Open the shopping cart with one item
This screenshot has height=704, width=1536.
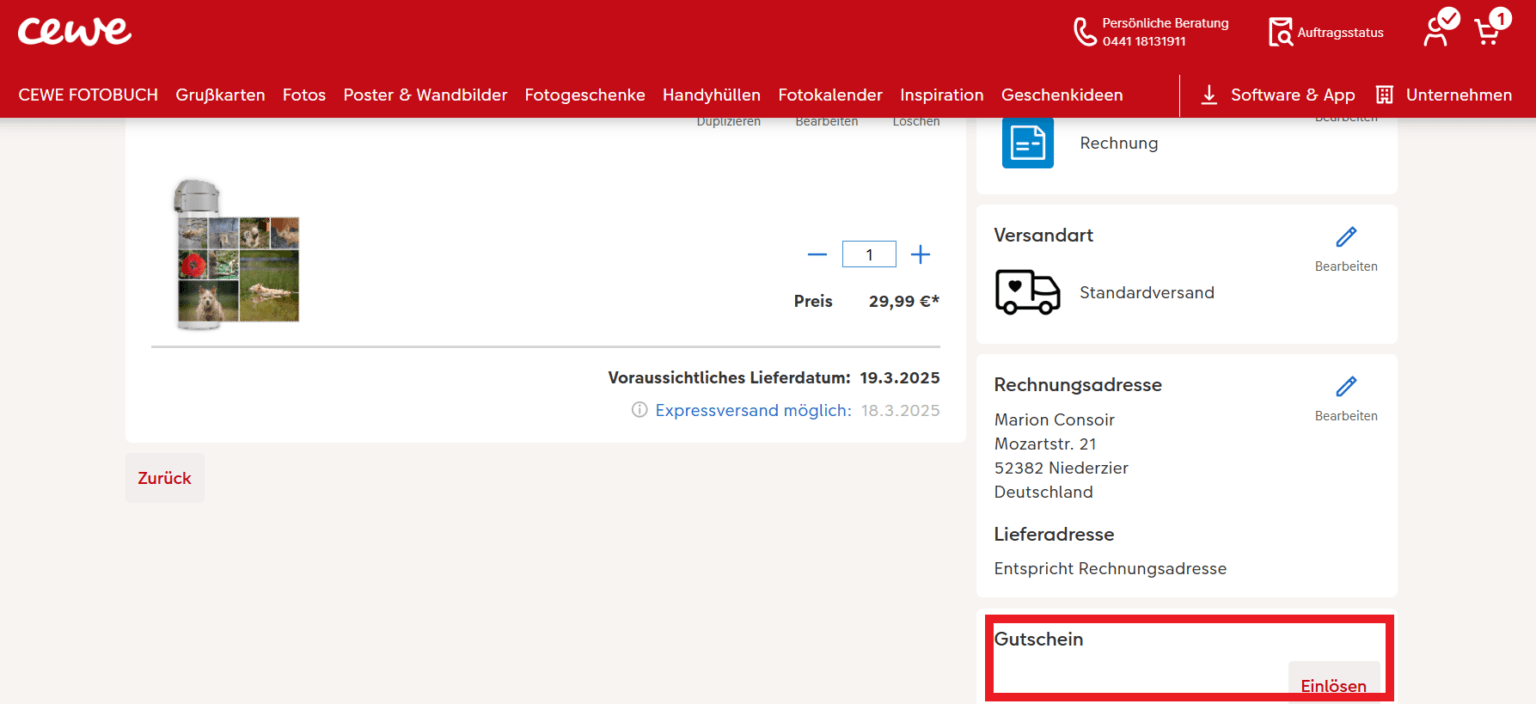[1489, 31]
